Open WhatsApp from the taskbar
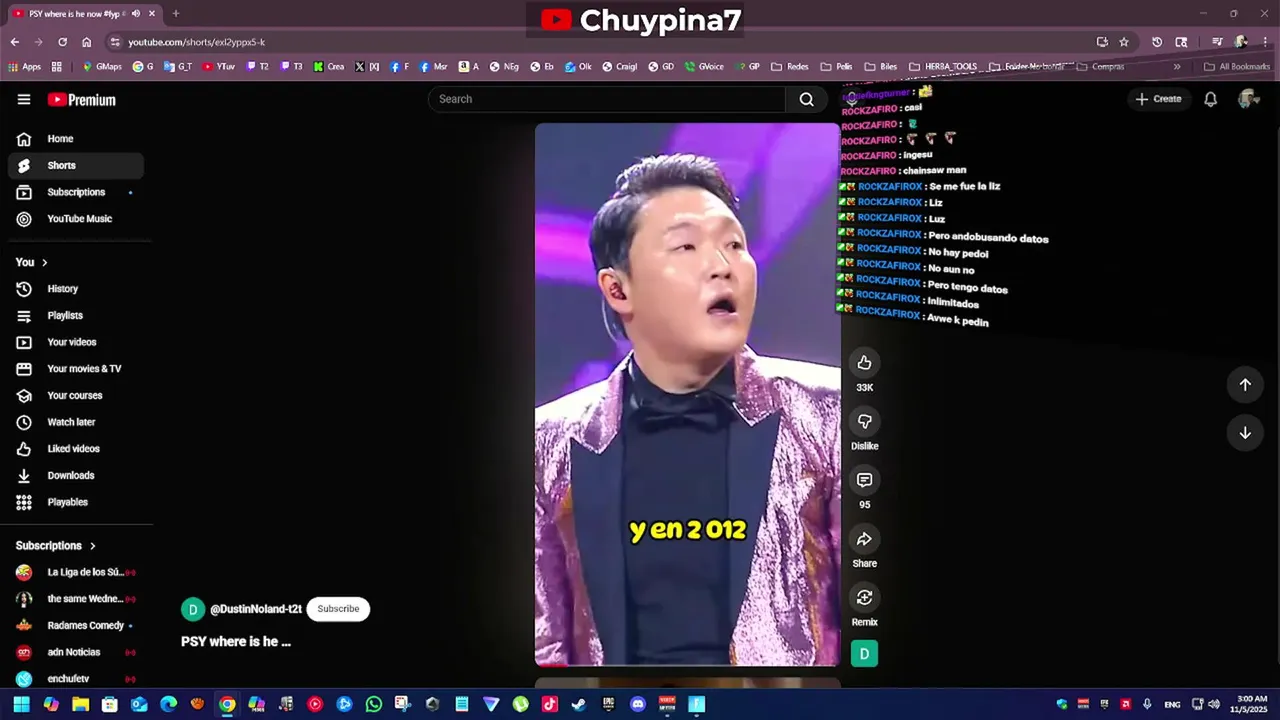The image size is (1280, 720). pyautogui.click(x=373, y=704)
